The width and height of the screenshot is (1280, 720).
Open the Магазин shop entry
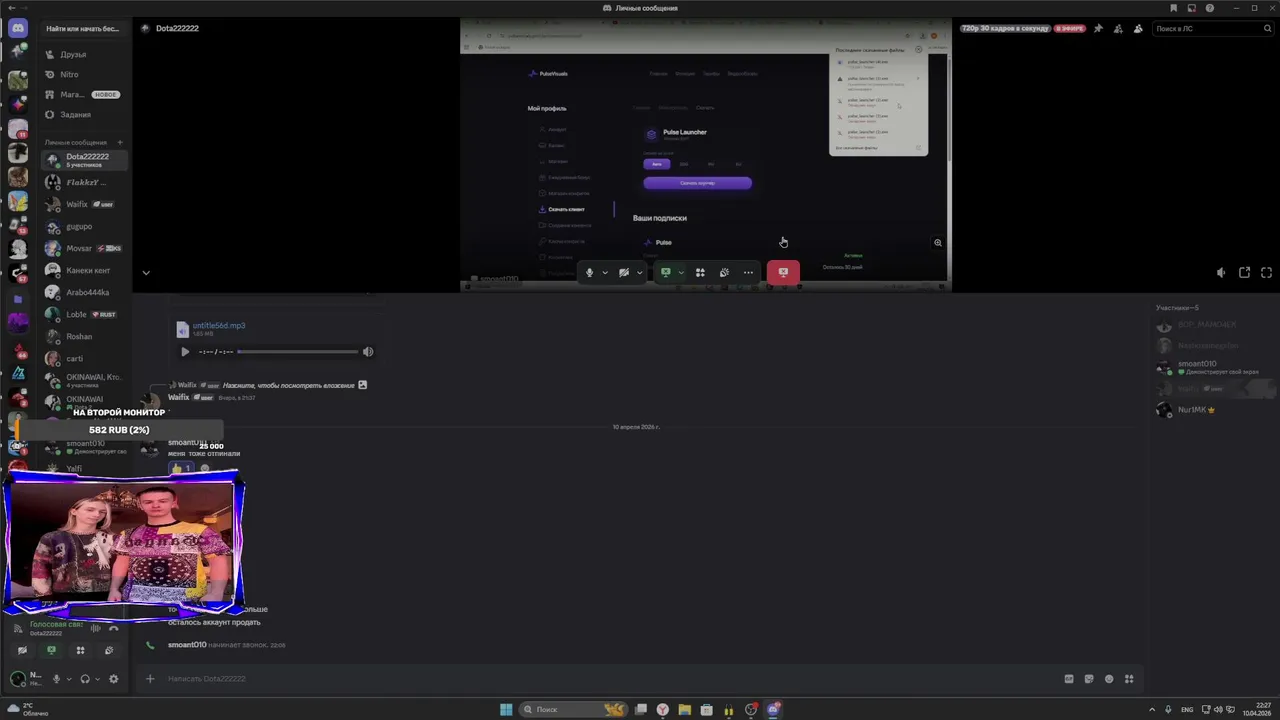coord(85,94)
